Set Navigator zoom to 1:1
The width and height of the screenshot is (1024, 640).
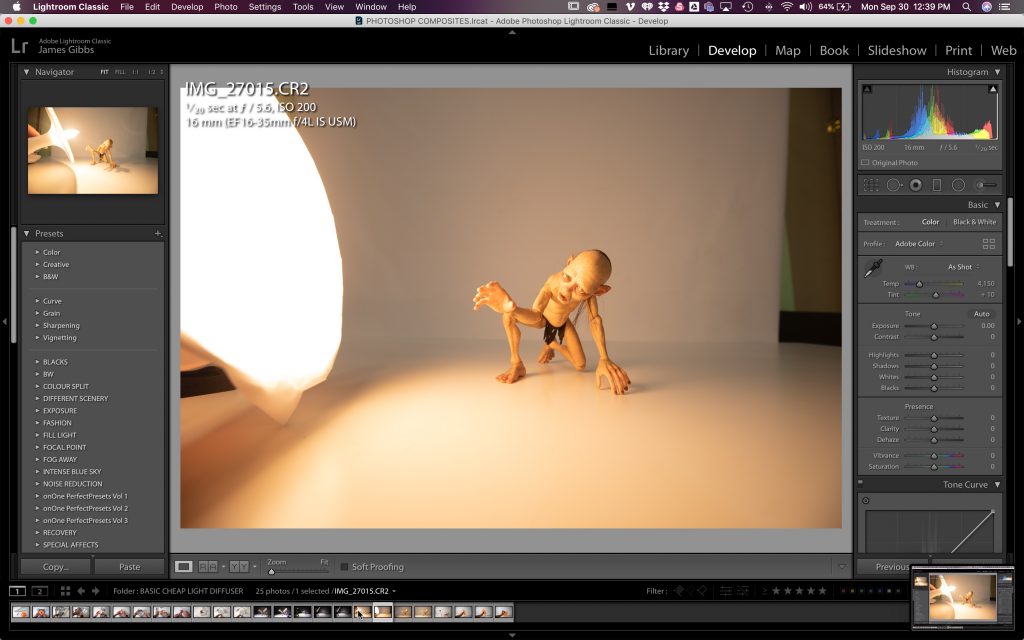pyautogui.click(x=136, y=72)
